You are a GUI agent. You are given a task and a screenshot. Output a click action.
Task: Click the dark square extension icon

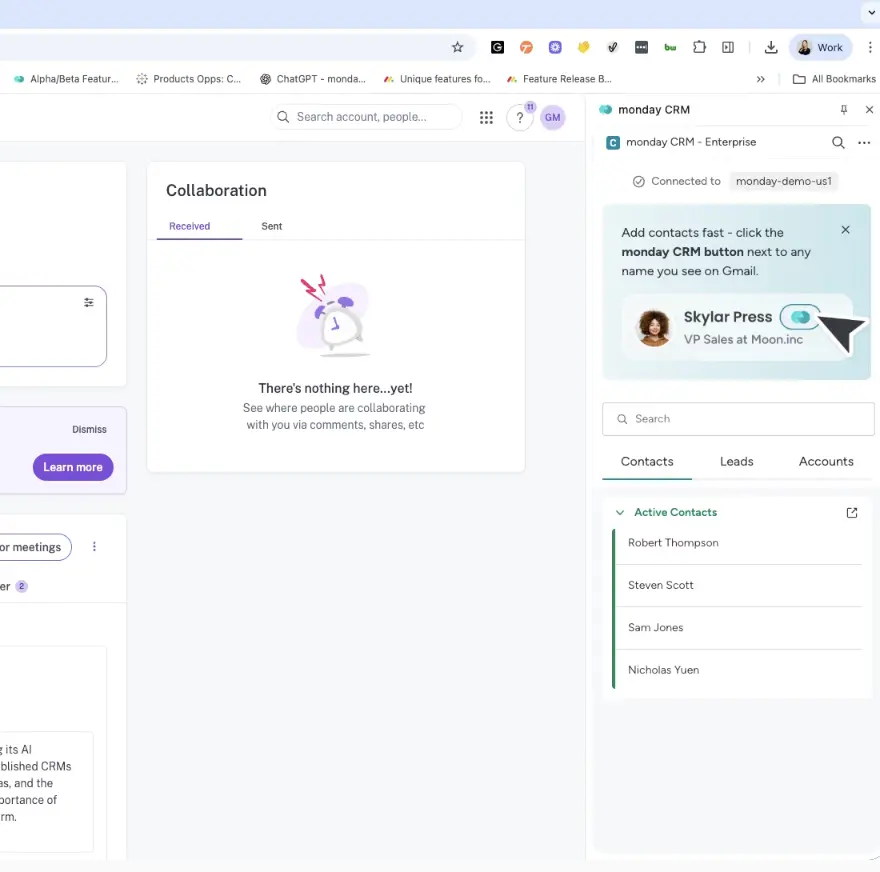641,47
